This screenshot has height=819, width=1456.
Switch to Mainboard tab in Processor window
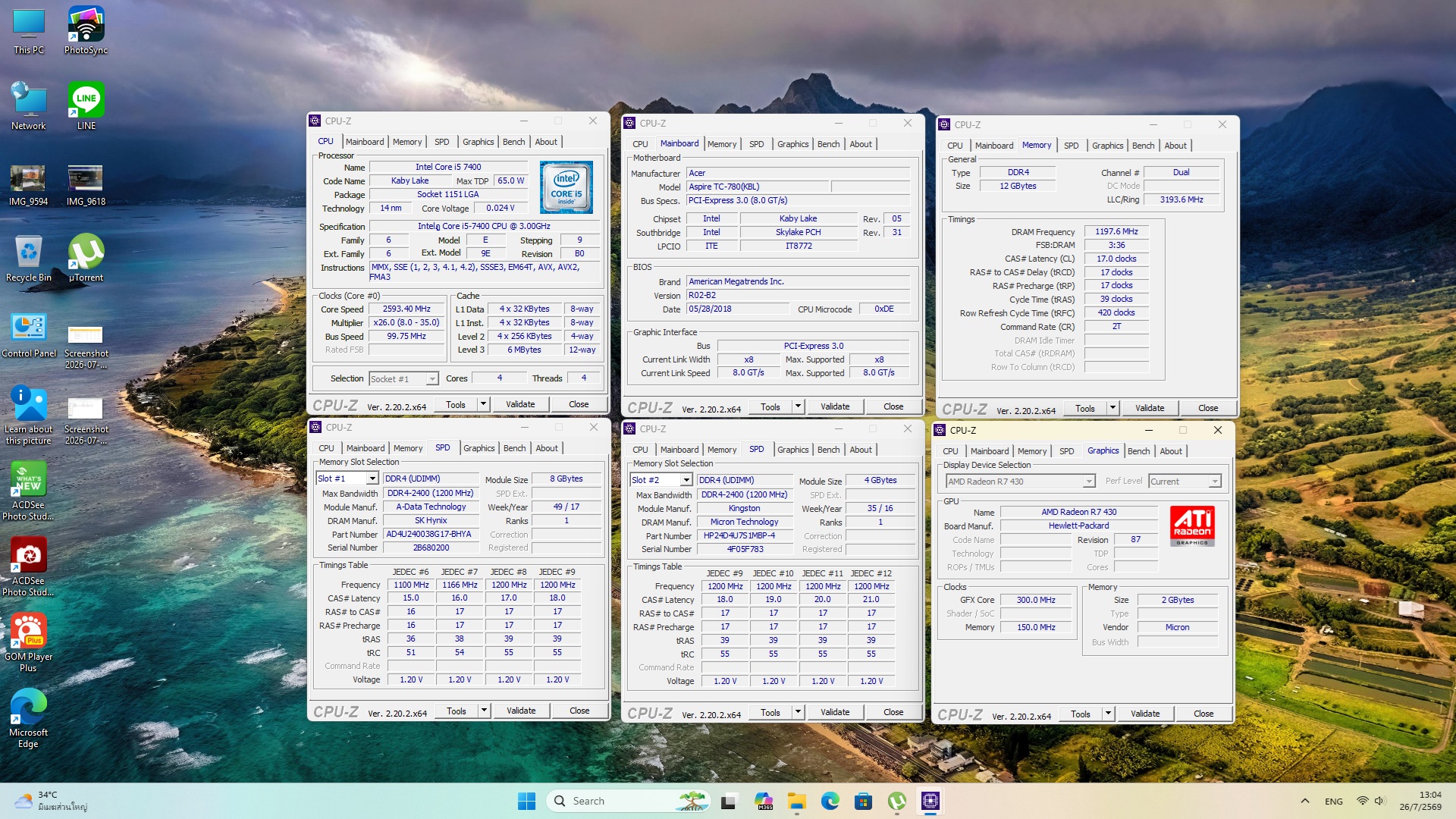point(365,142)
